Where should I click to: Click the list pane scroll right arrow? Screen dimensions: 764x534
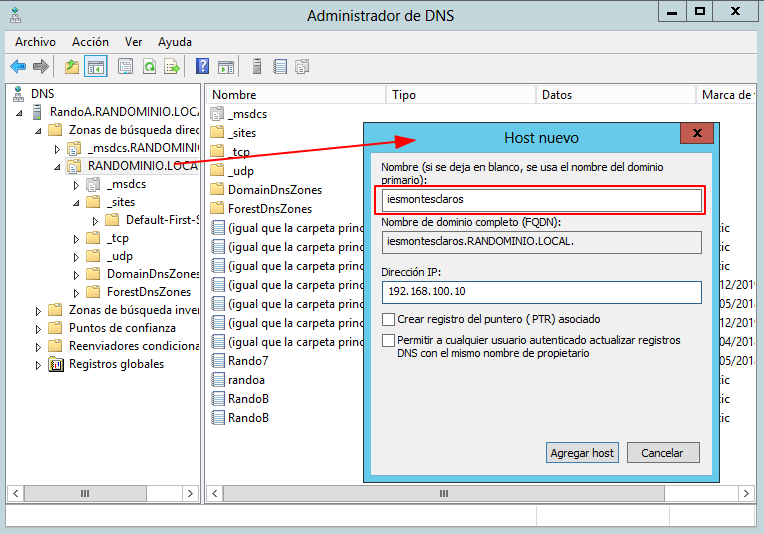pyautogui.click(x=746, y=493)
